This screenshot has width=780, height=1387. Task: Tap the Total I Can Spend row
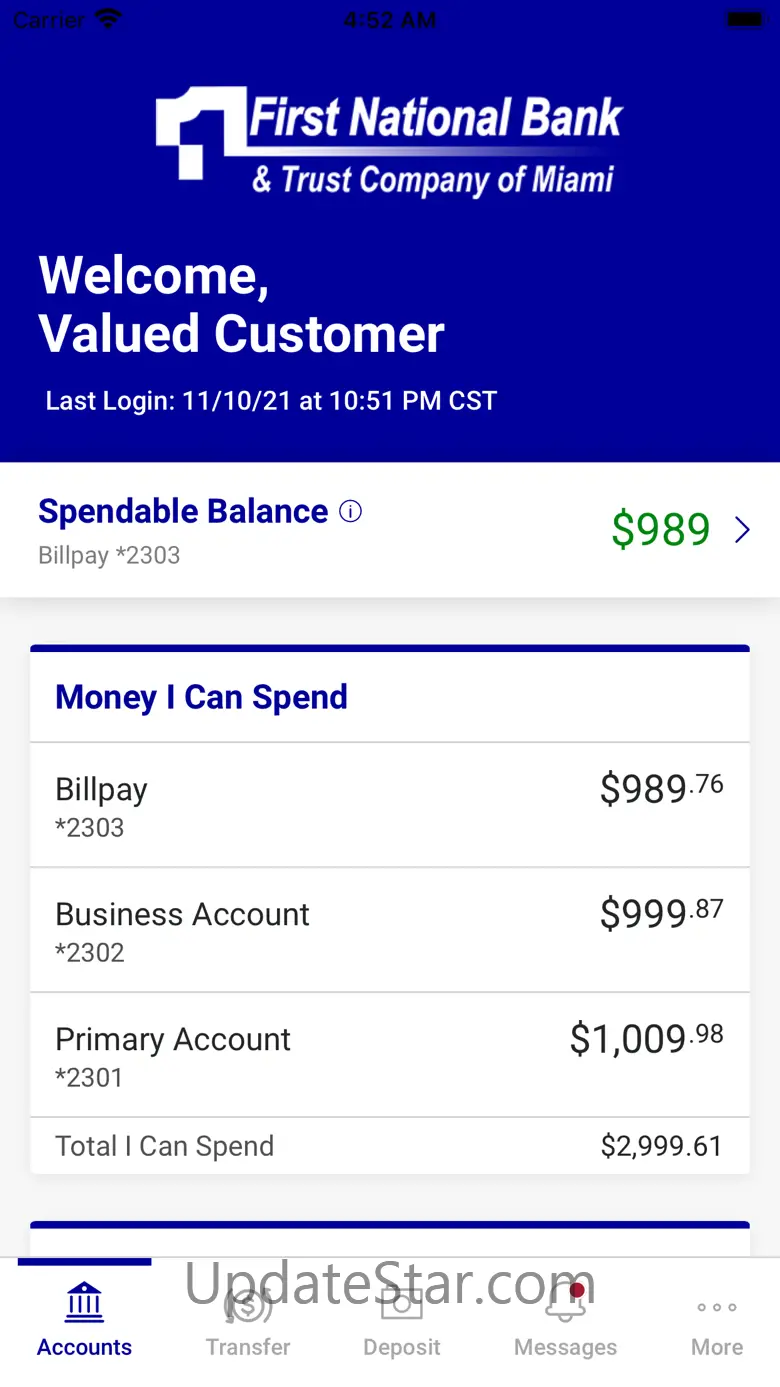coord(390,1146)
